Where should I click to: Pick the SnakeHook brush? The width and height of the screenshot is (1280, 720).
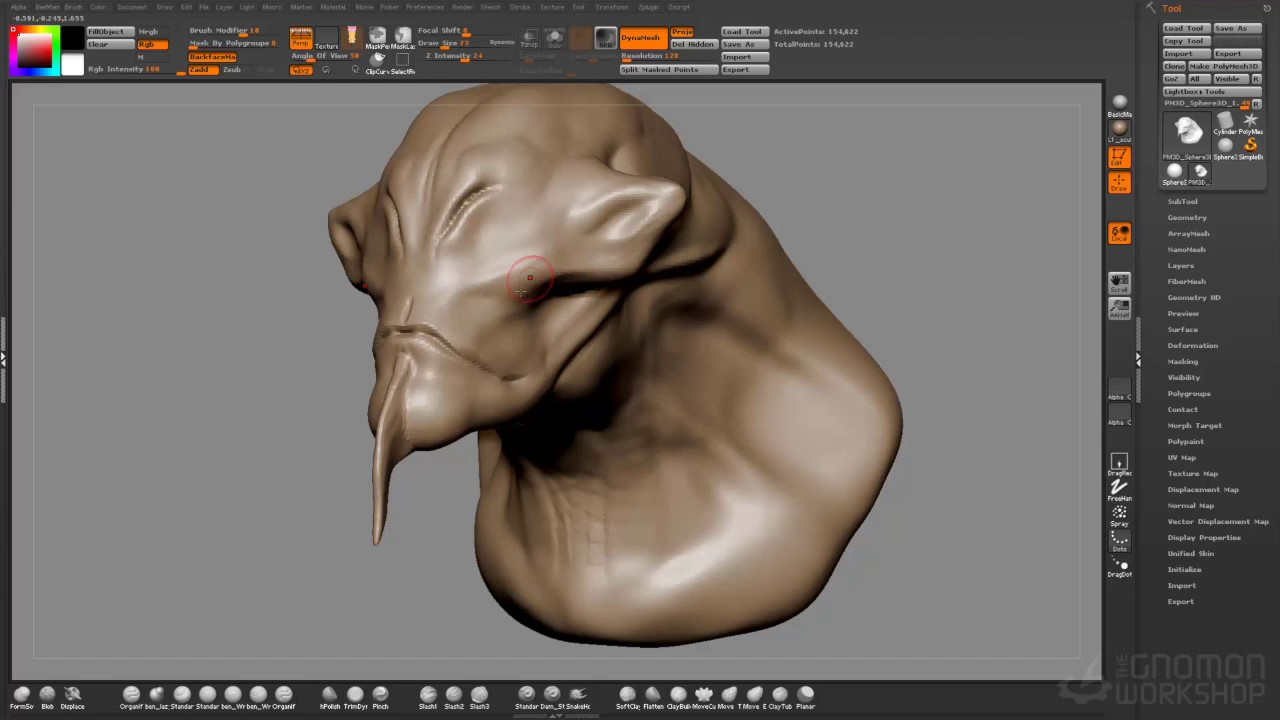[x=578, y=697]
